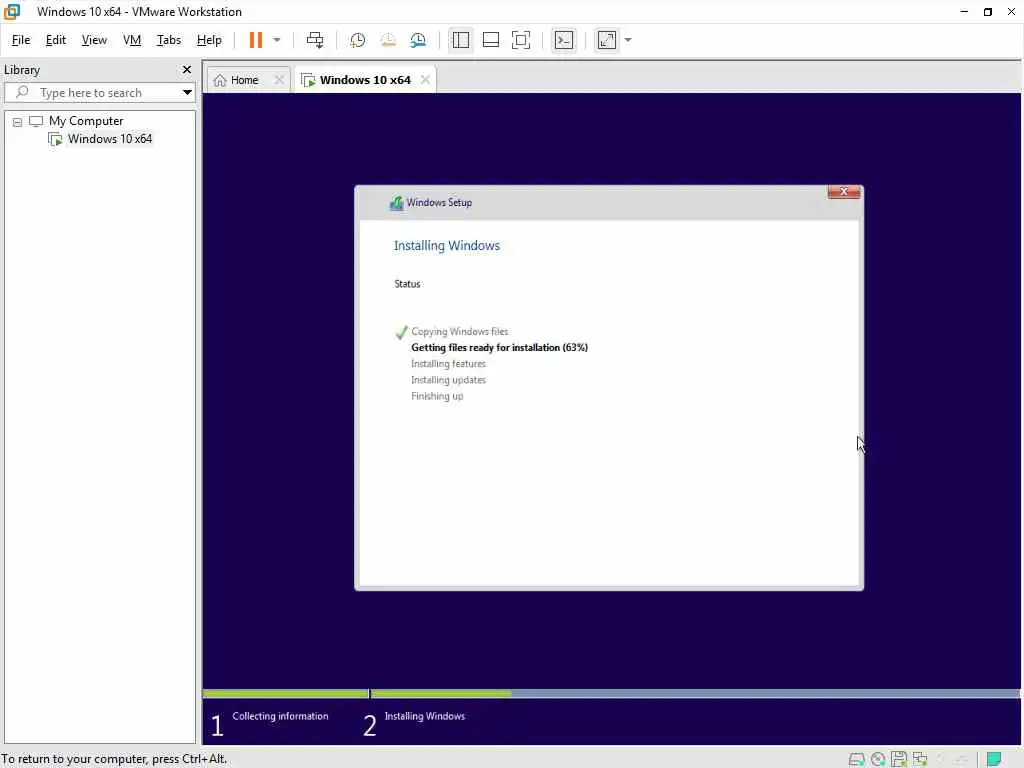Click the Installing Windows progress bar

click(695, 694)
